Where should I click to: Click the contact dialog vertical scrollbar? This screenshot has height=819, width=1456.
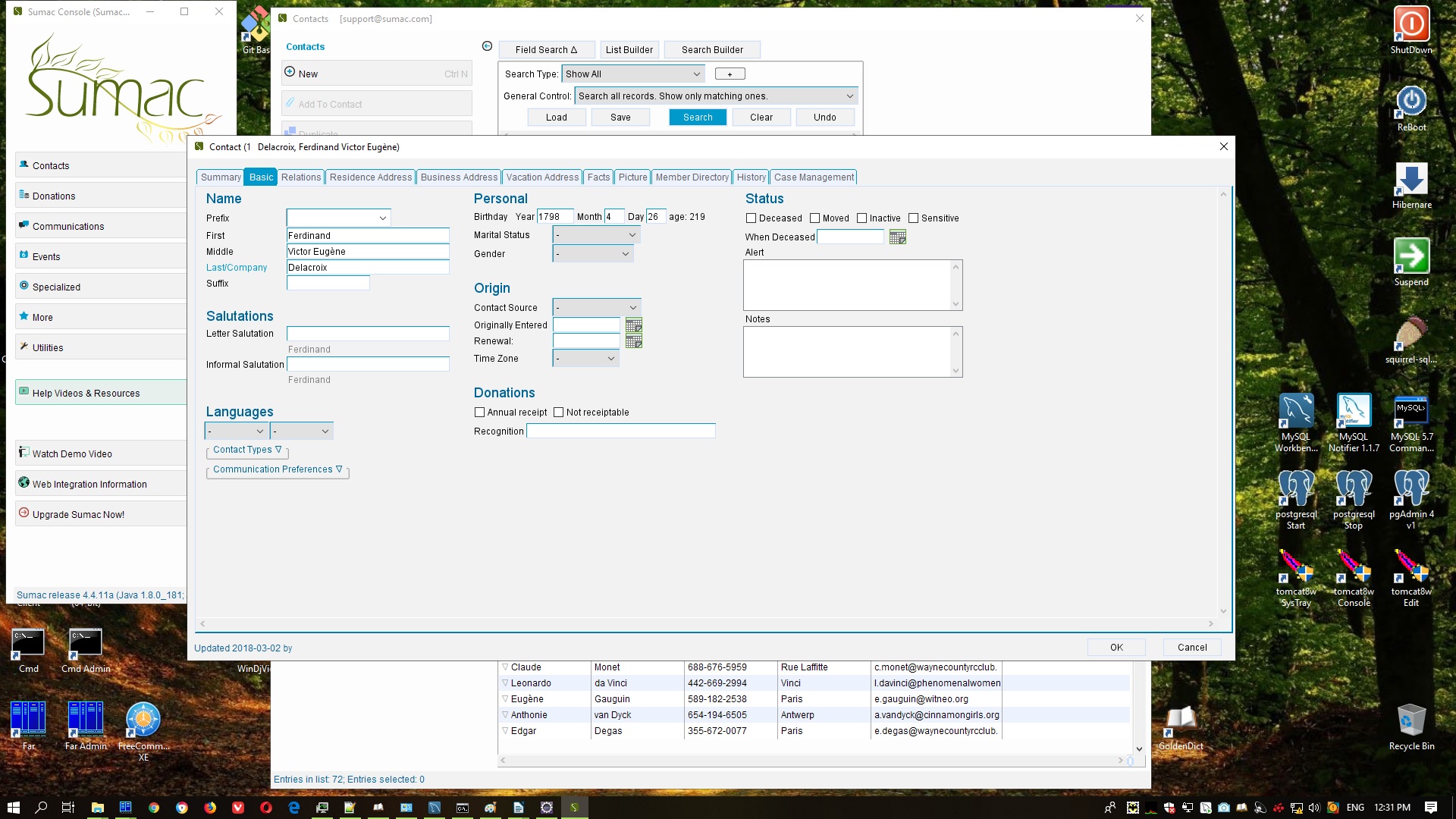[1223, 403]
